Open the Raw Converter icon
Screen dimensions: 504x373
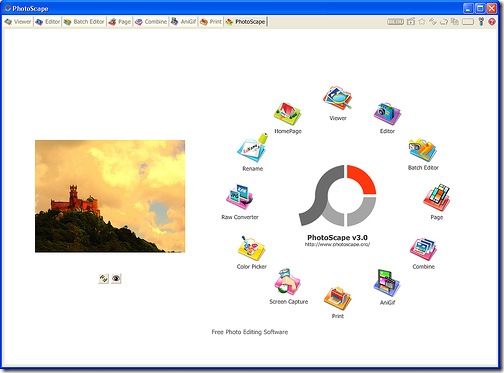click(239, 197)
